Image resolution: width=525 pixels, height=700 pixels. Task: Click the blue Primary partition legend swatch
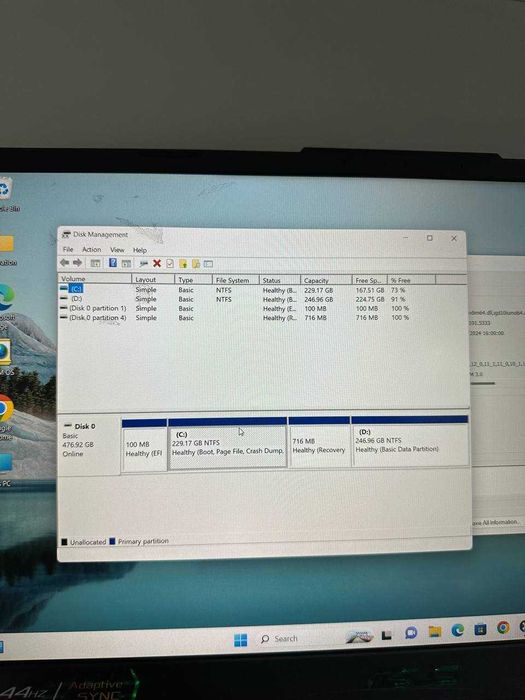[112, 542]
